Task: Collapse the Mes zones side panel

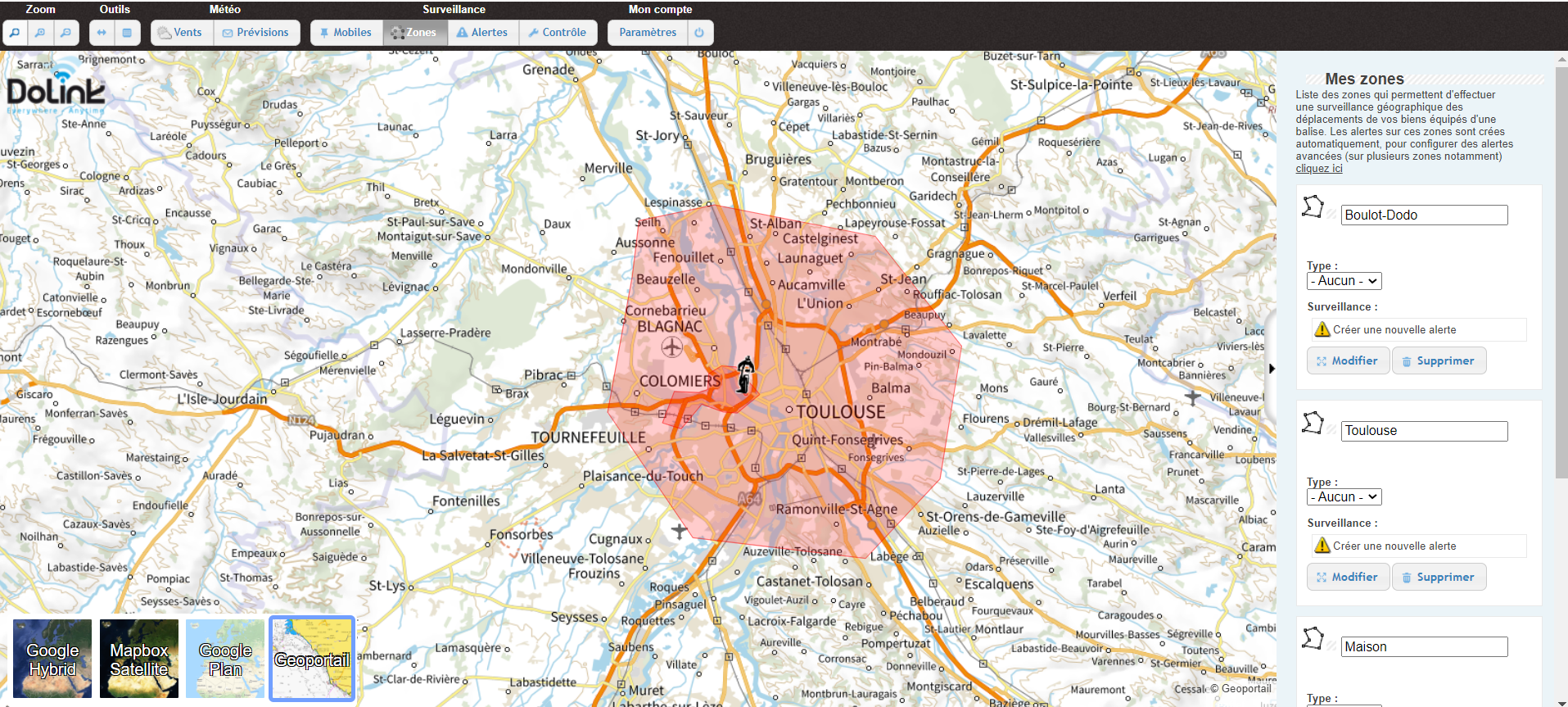Action: pyautogui.click(x=1272, y=369)
